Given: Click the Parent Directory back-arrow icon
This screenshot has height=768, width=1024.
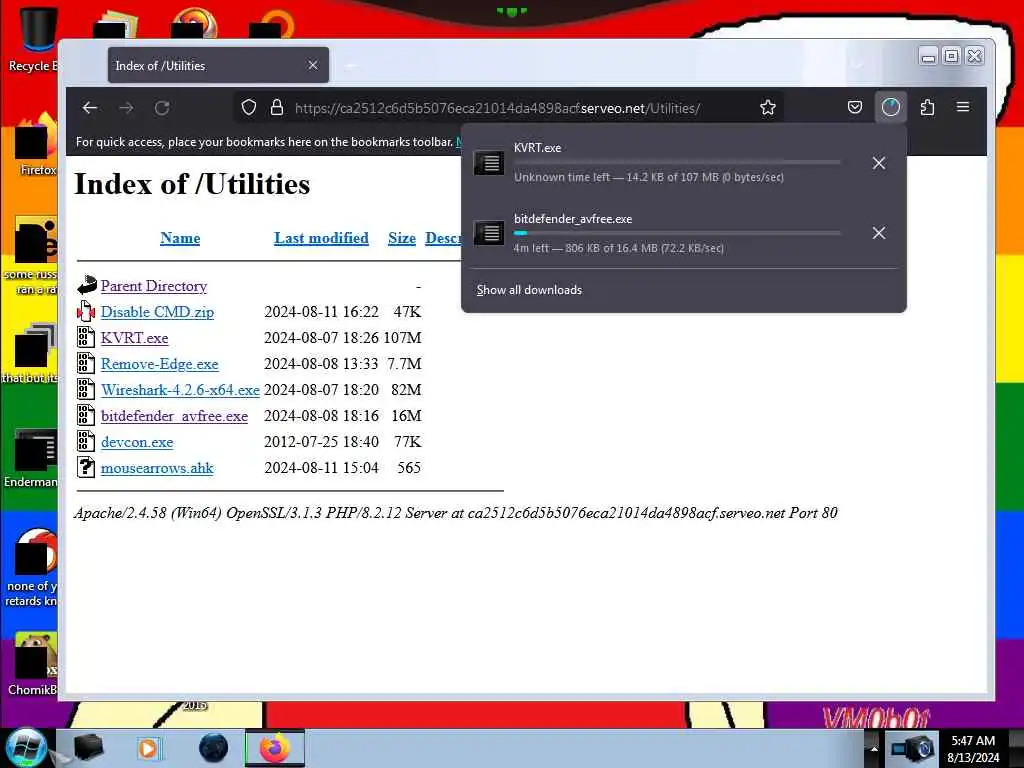Looking at the screenshot, I should (86, 285).
